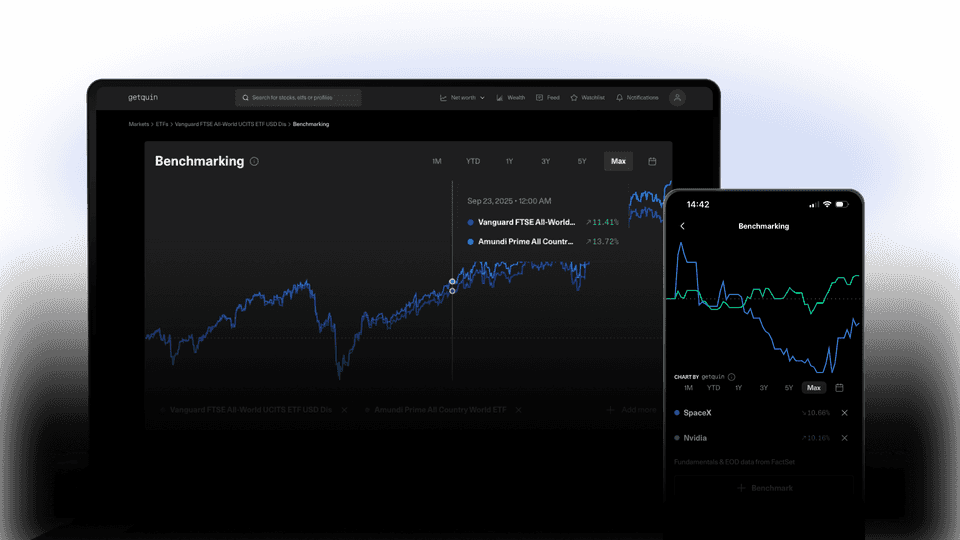Click the Watchlist star icon
The image size is (960, 540).
[574, 97]
